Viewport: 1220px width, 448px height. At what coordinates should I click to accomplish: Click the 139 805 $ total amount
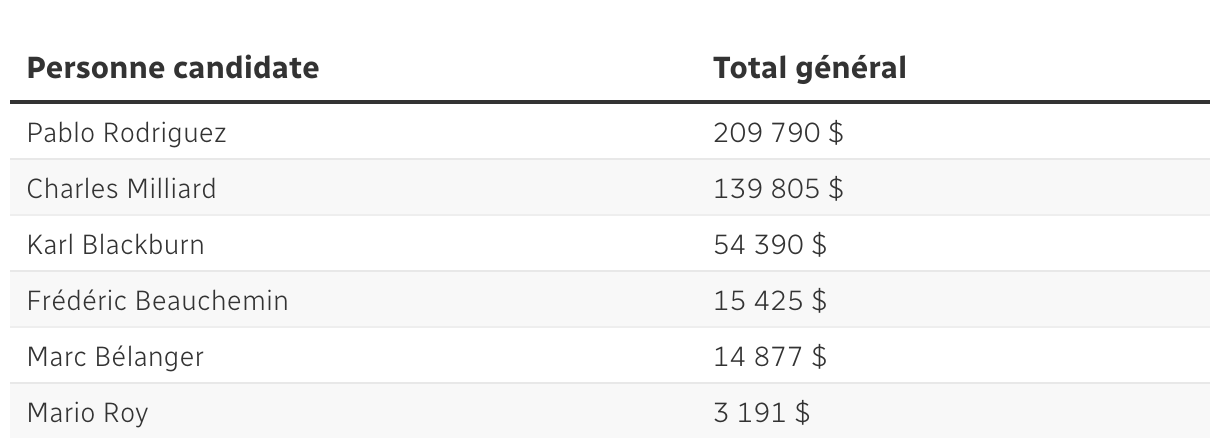tap(778, 189)
